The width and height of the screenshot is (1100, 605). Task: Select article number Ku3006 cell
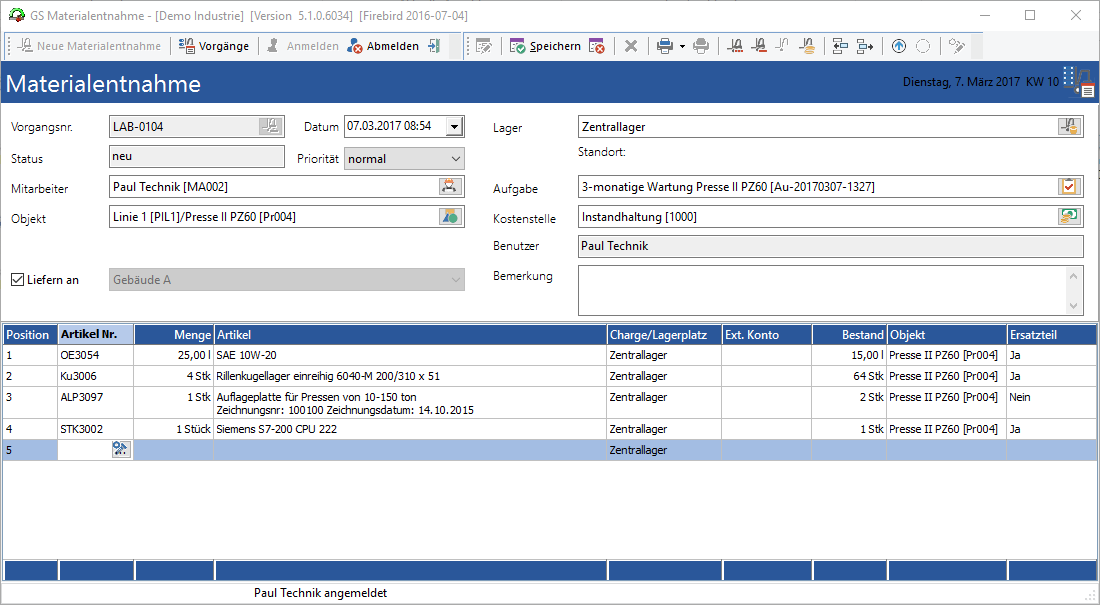tap(96, 376)
